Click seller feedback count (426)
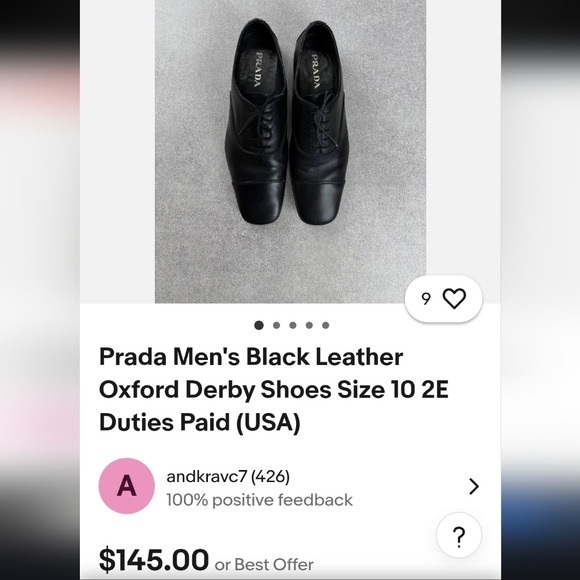 (270, 476)
